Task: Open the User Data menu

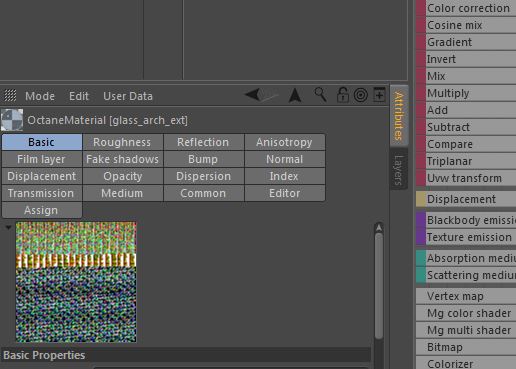Action: click(x=128, y=96)
